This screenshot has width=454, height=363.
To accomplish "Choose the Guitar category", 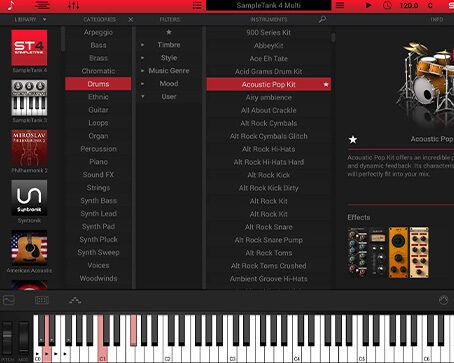I will click(x=98, y=110).
